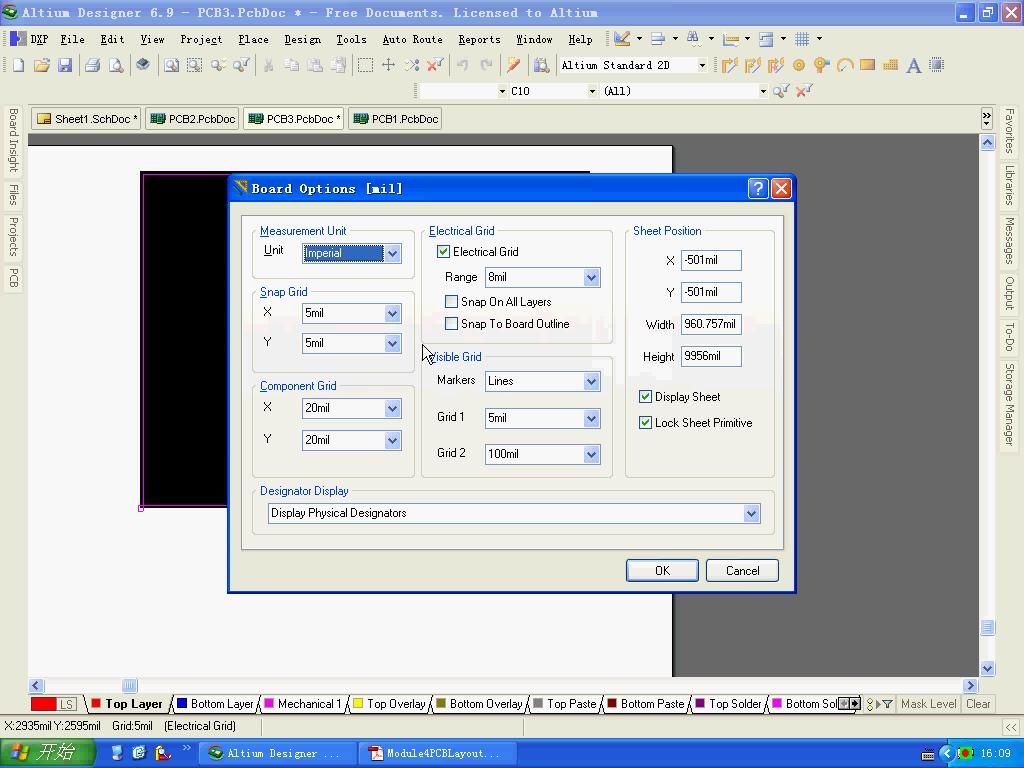Click the Save icon in toolbar

click(x=65, y=65)
